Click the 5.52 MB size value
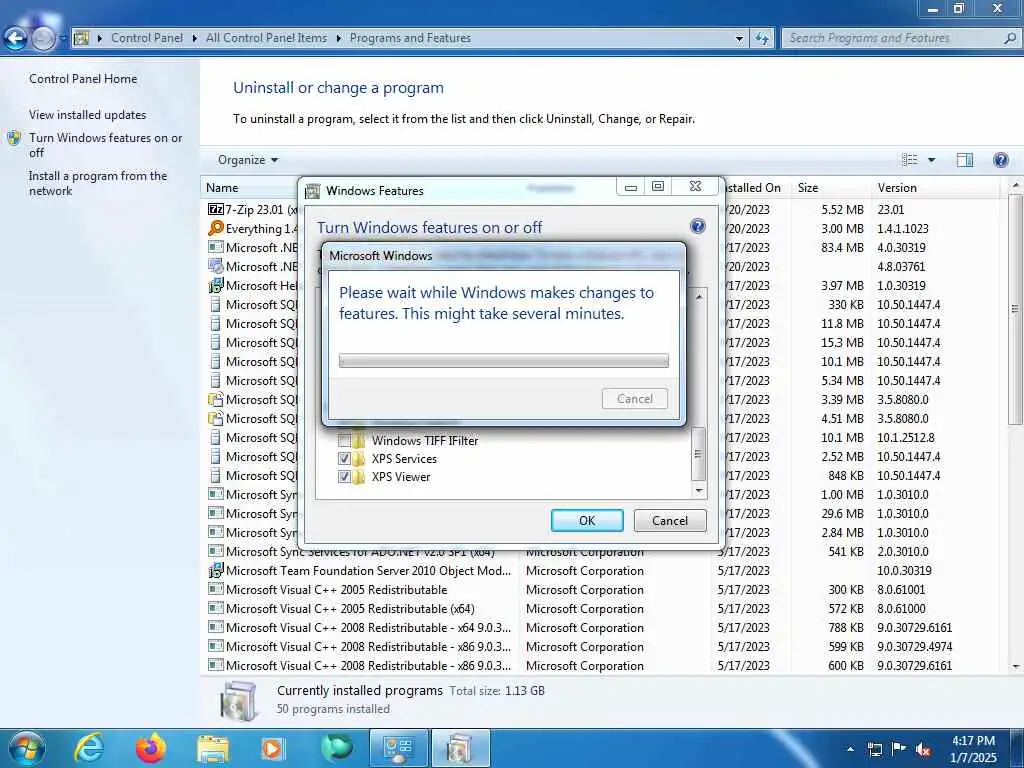The image size is (1024, 768). tap(842, 210)
